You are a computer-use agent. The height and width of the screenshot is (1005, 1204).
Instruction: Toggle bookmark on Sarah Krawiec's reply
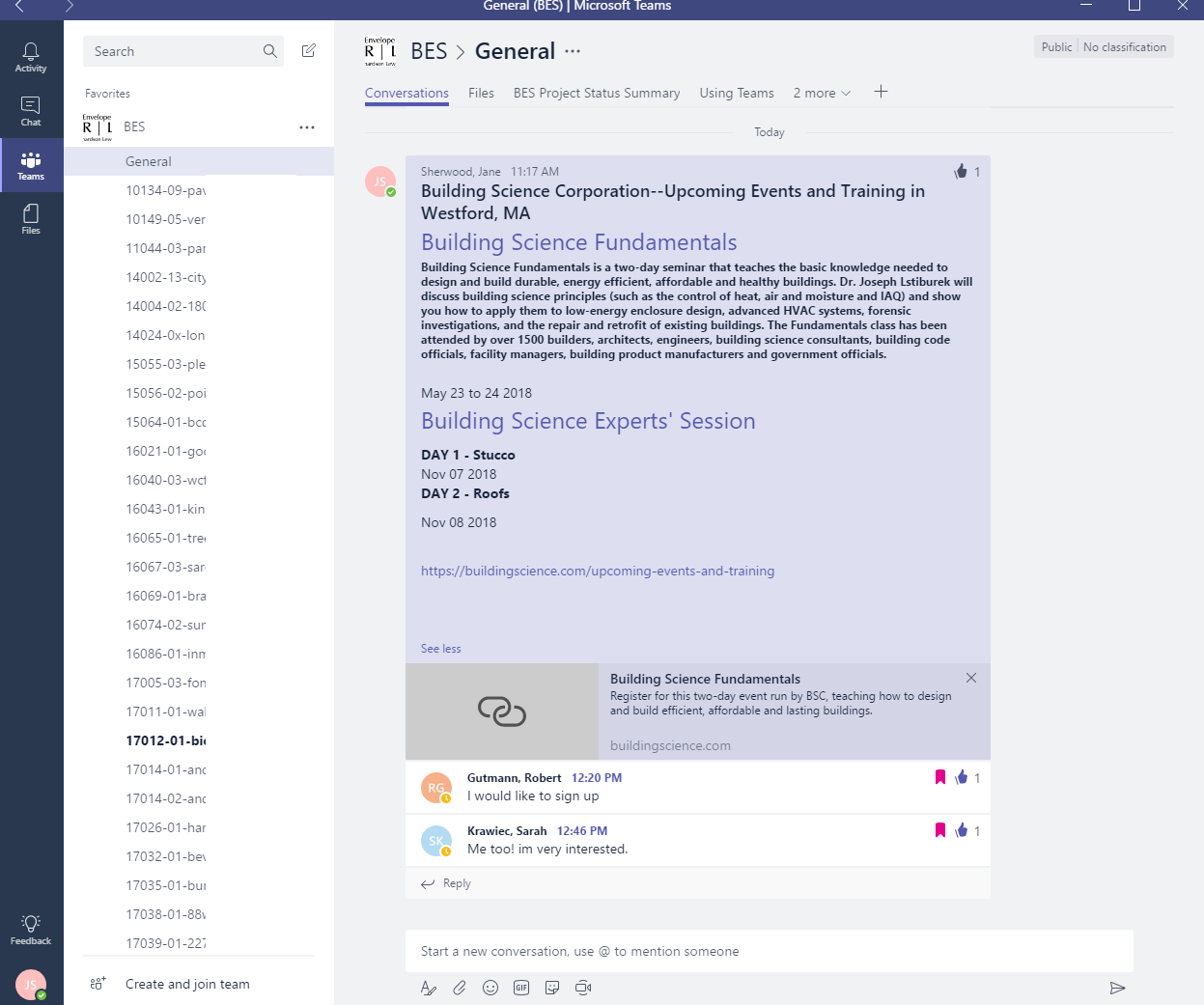pyautogui.click(x=940, y=830)
